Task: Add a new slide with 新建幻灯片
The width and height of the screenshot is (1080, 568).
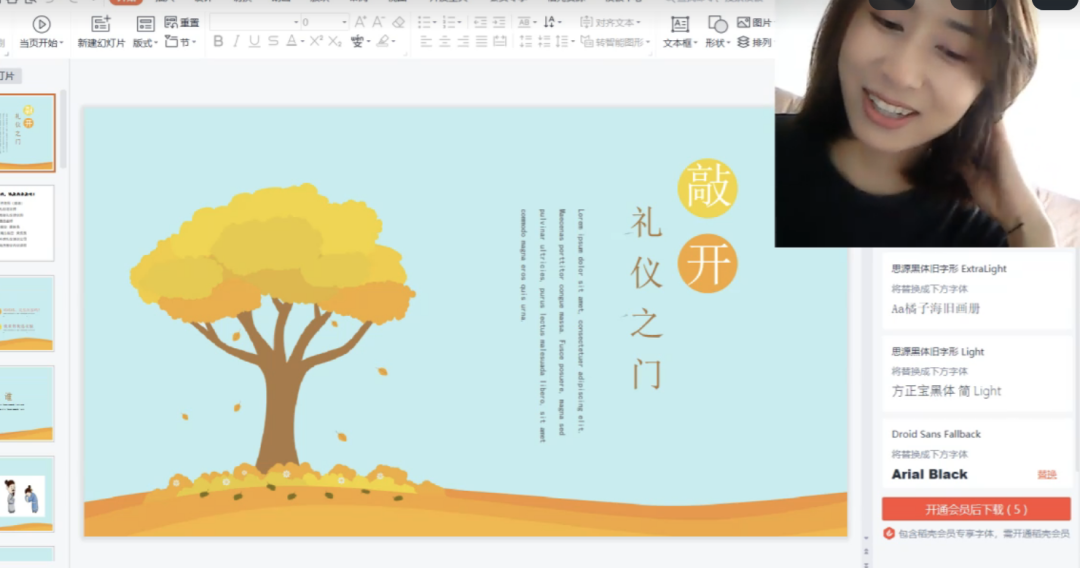Action: point(101,31)
